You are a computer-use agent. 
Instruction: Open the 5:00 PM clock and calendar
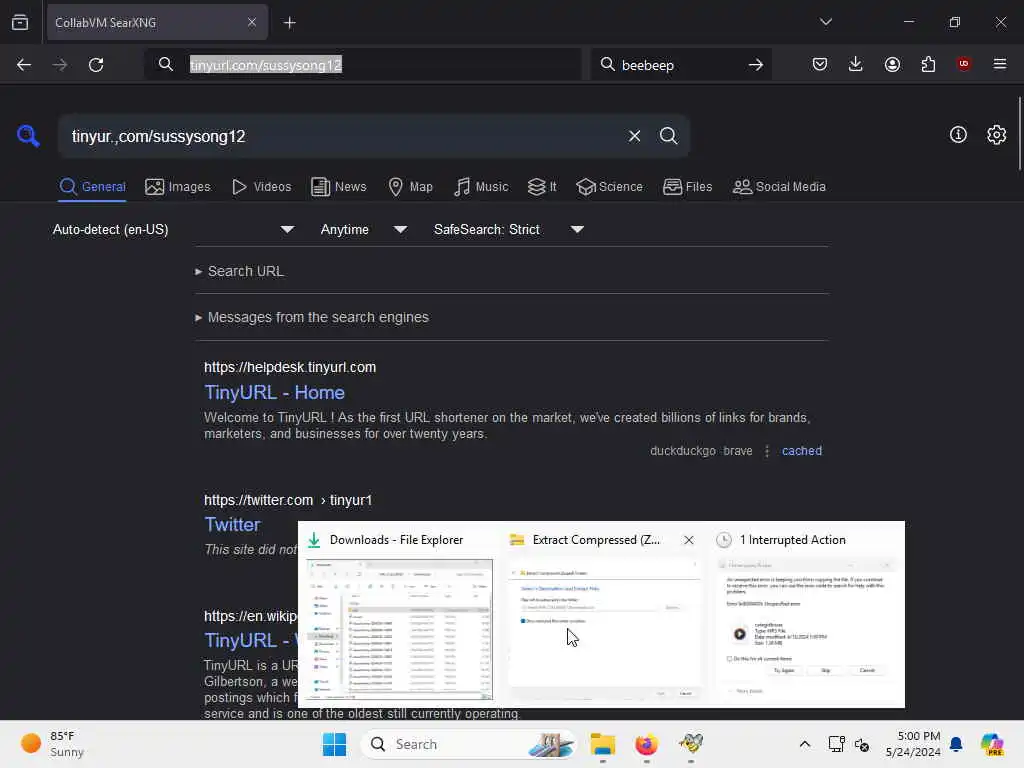912,744
